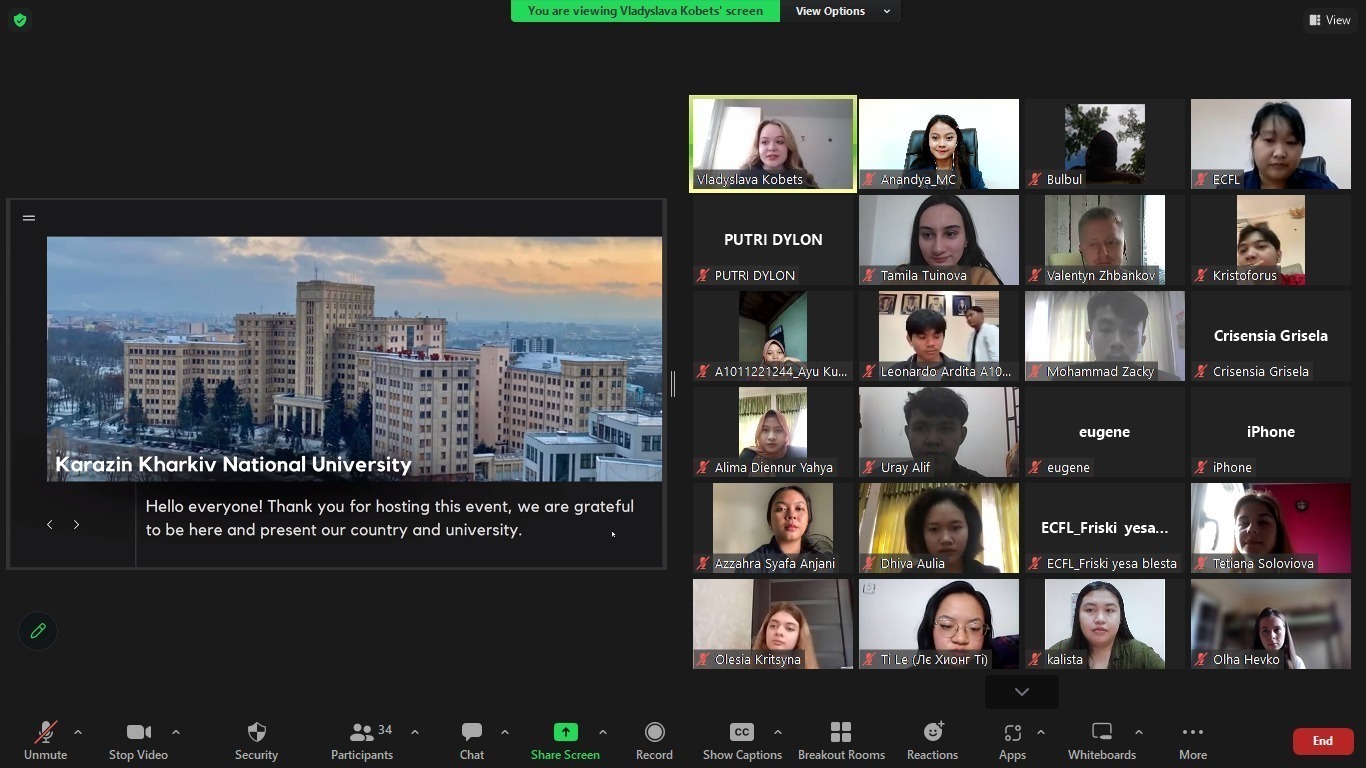Click the shared-screen panel divider handle
1366x768 pixels.
673,383
